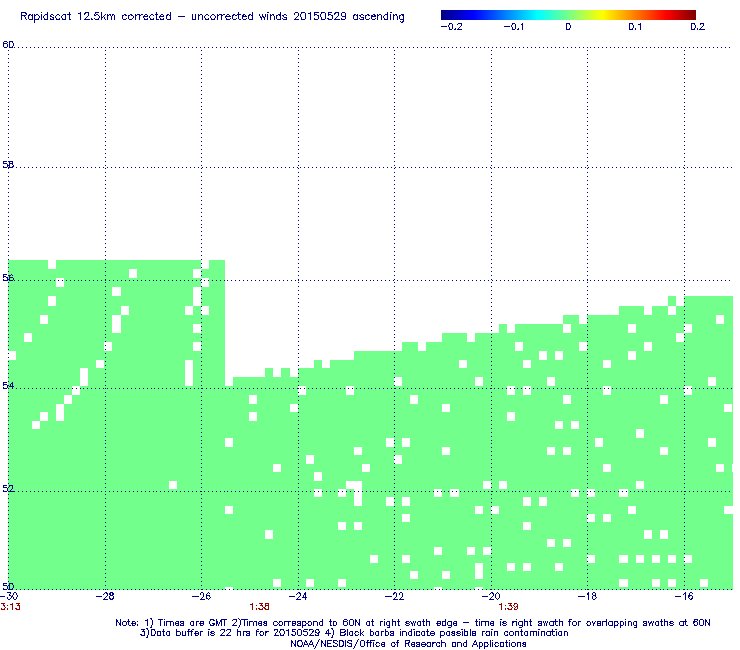Click longitude label -18
The height and width of the screenshot is (650, 740).
pyautogui.click(x=587, y=596)
